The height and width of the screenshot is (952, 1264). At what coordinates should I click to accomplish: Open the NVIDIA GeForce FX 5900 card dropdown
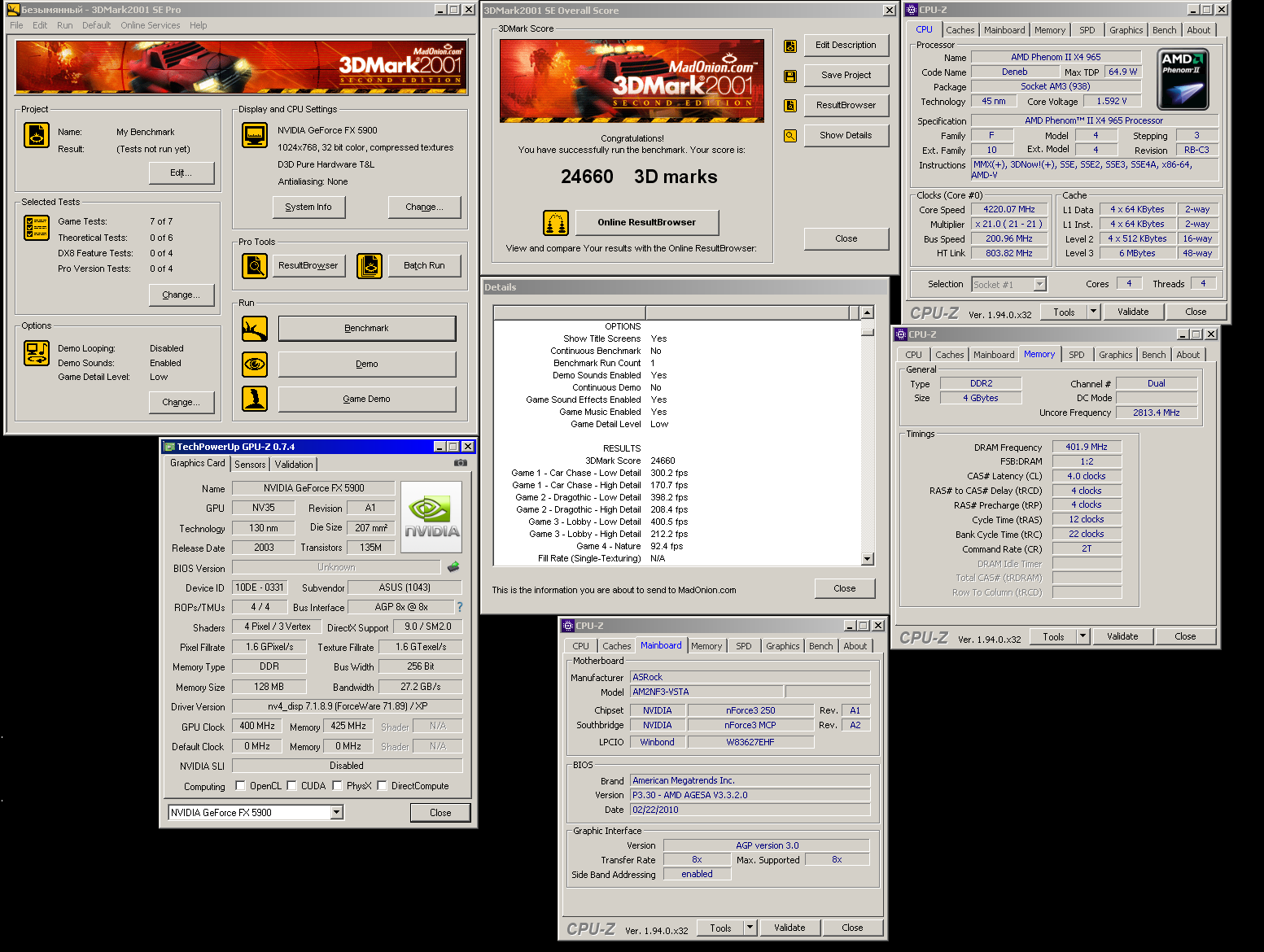coord(337,812)
